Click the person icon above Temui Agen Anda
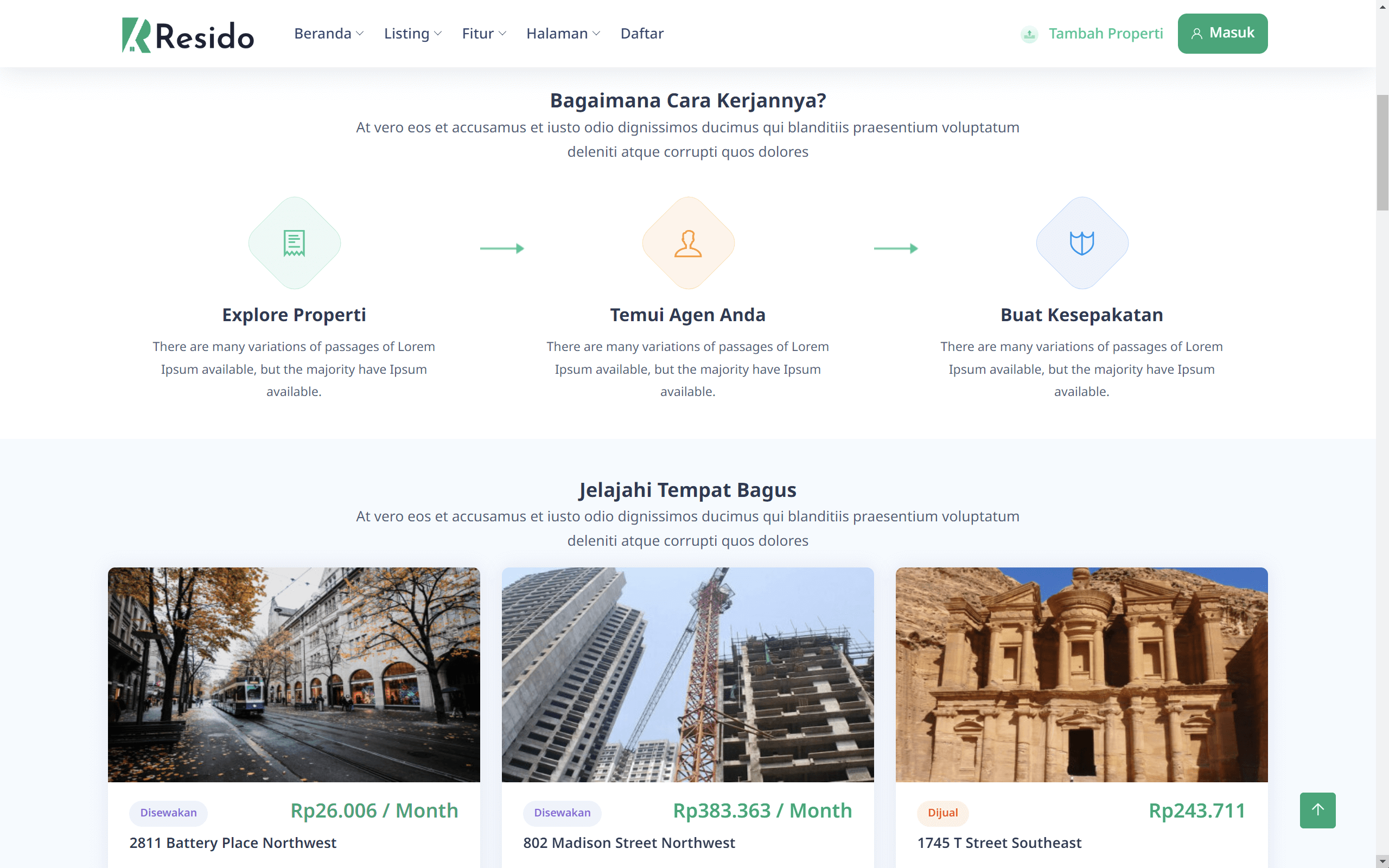Screen dimensions: 1389x868 687,243
